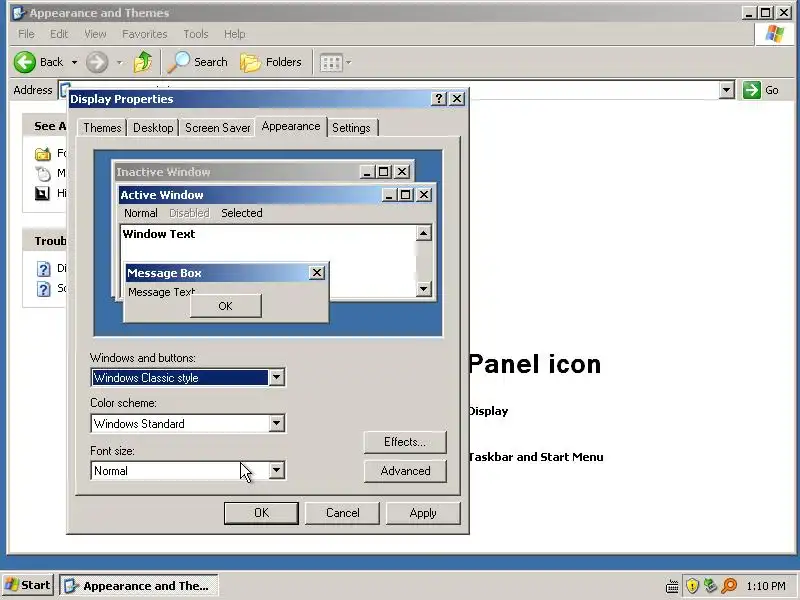Click the network computers icon in system tray
The width and height of the screenshot is (800, 600).
tap(710, 585)
